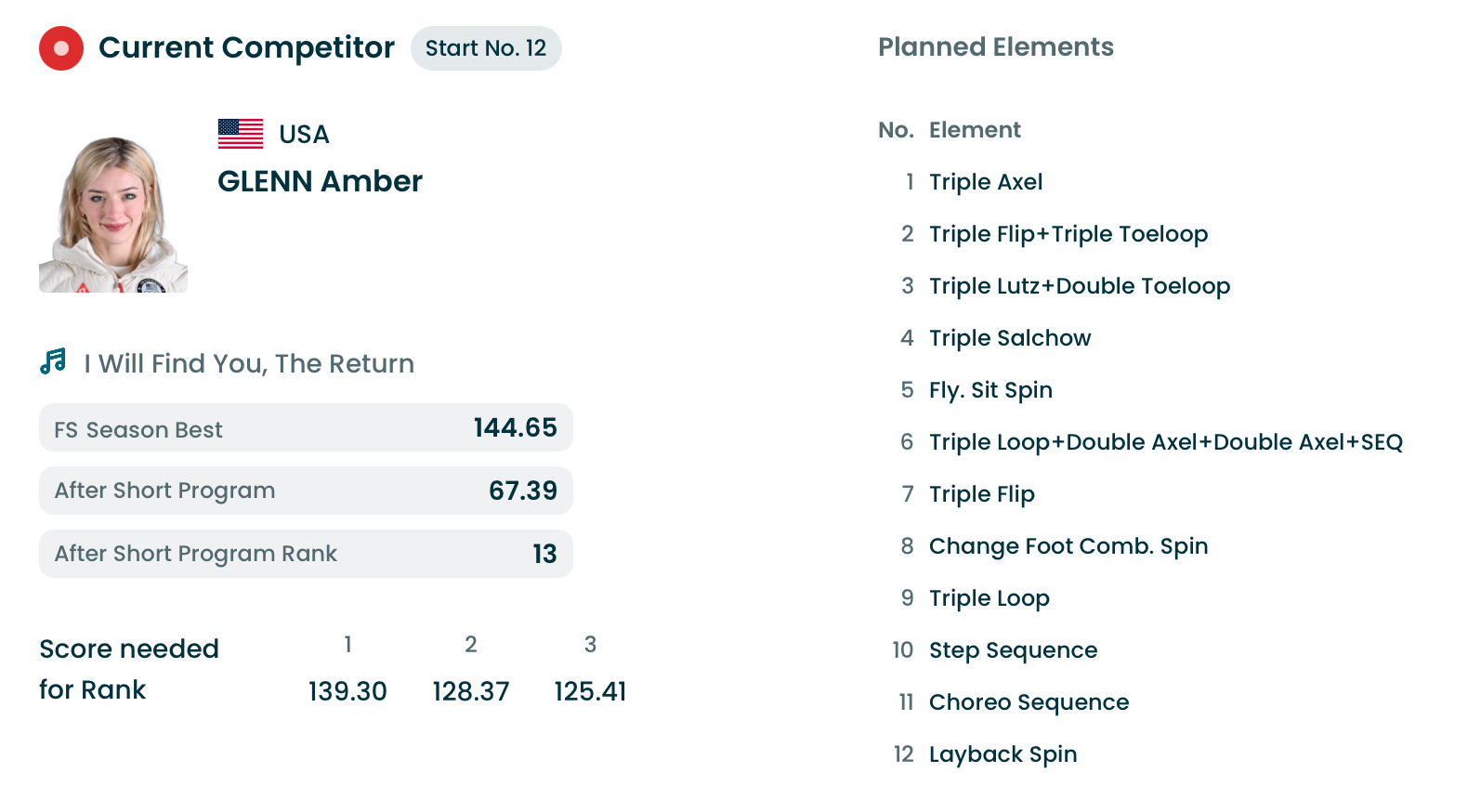Click score 139.30 needed for rank 1
This screenshot has height=812, width=1481.
(x=347, y=691)
